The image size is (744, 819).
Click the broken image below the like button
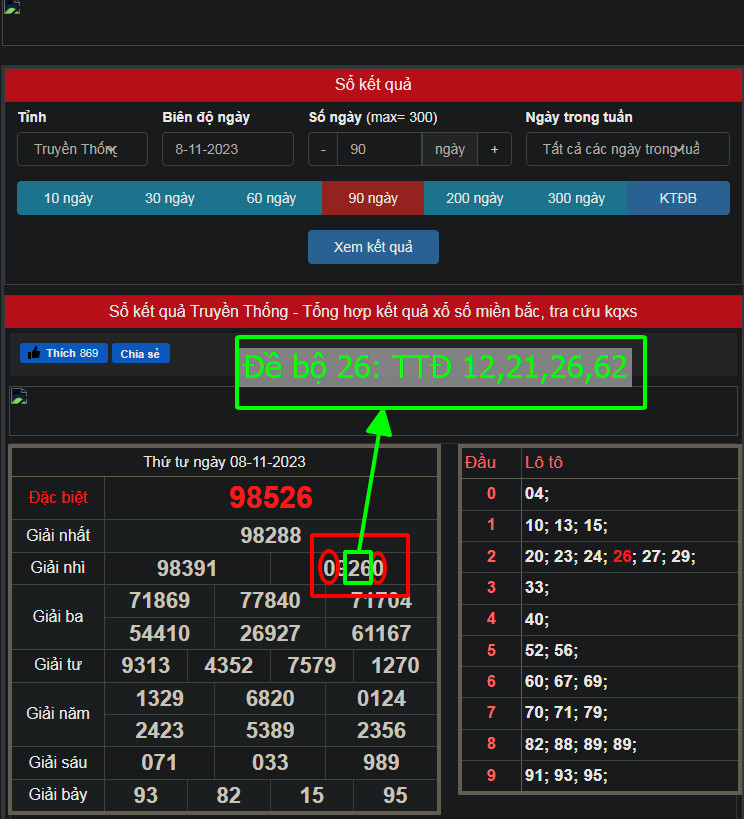click(19, 397)
